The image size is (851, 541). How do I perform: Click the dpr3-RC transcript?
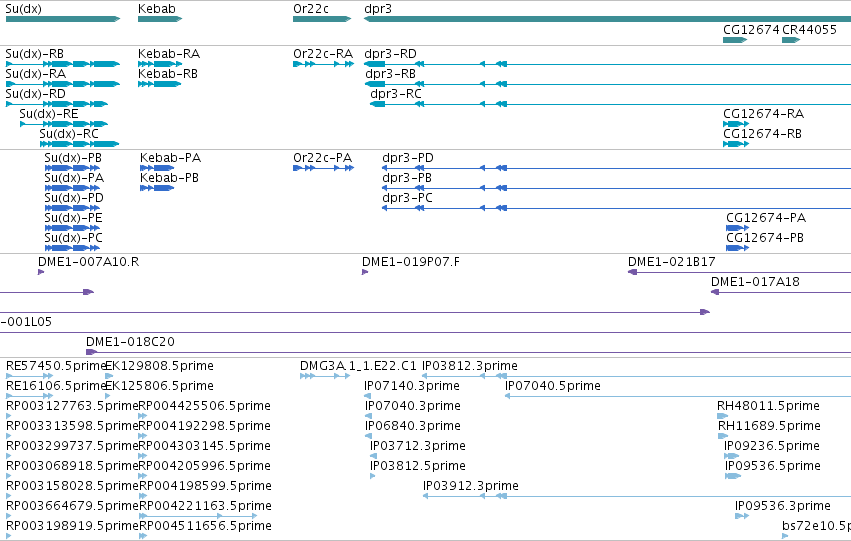point(610,104)
